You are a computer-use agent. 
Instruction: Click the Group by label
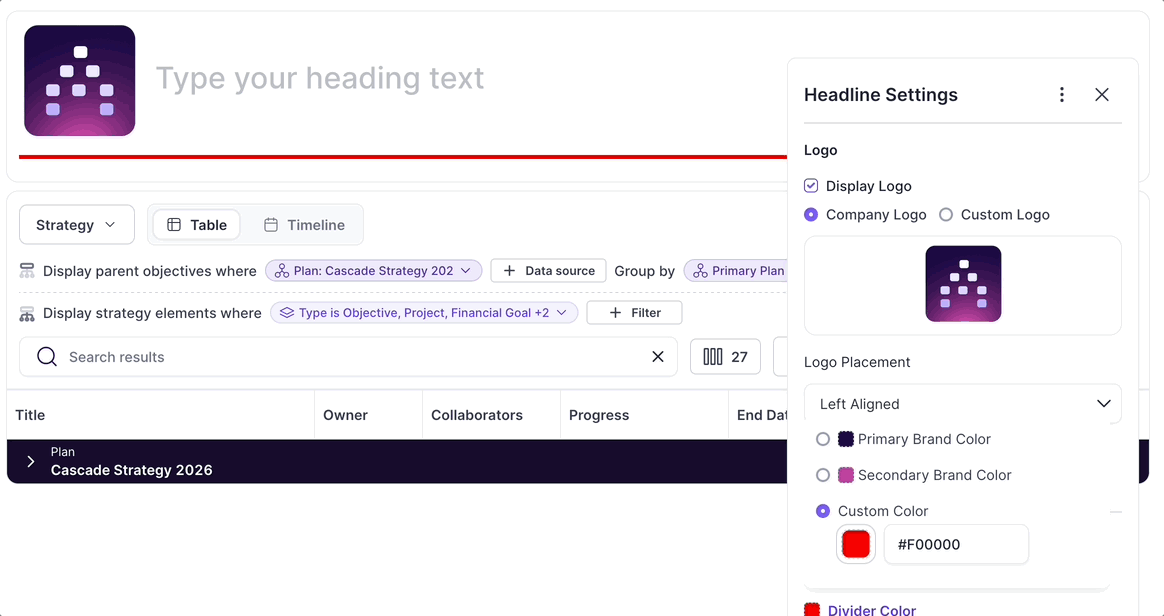(644, 272)
